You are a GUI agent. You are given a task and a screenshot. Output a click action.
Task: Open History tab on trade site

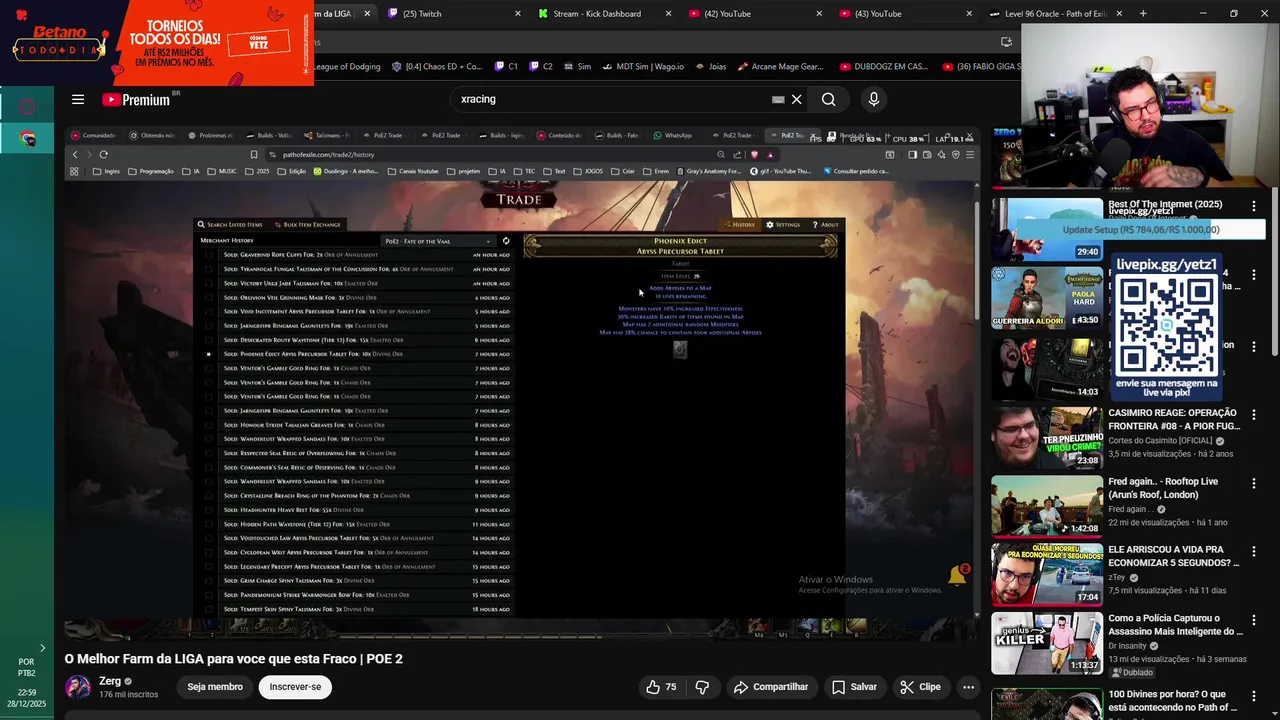tap(740, 225)
